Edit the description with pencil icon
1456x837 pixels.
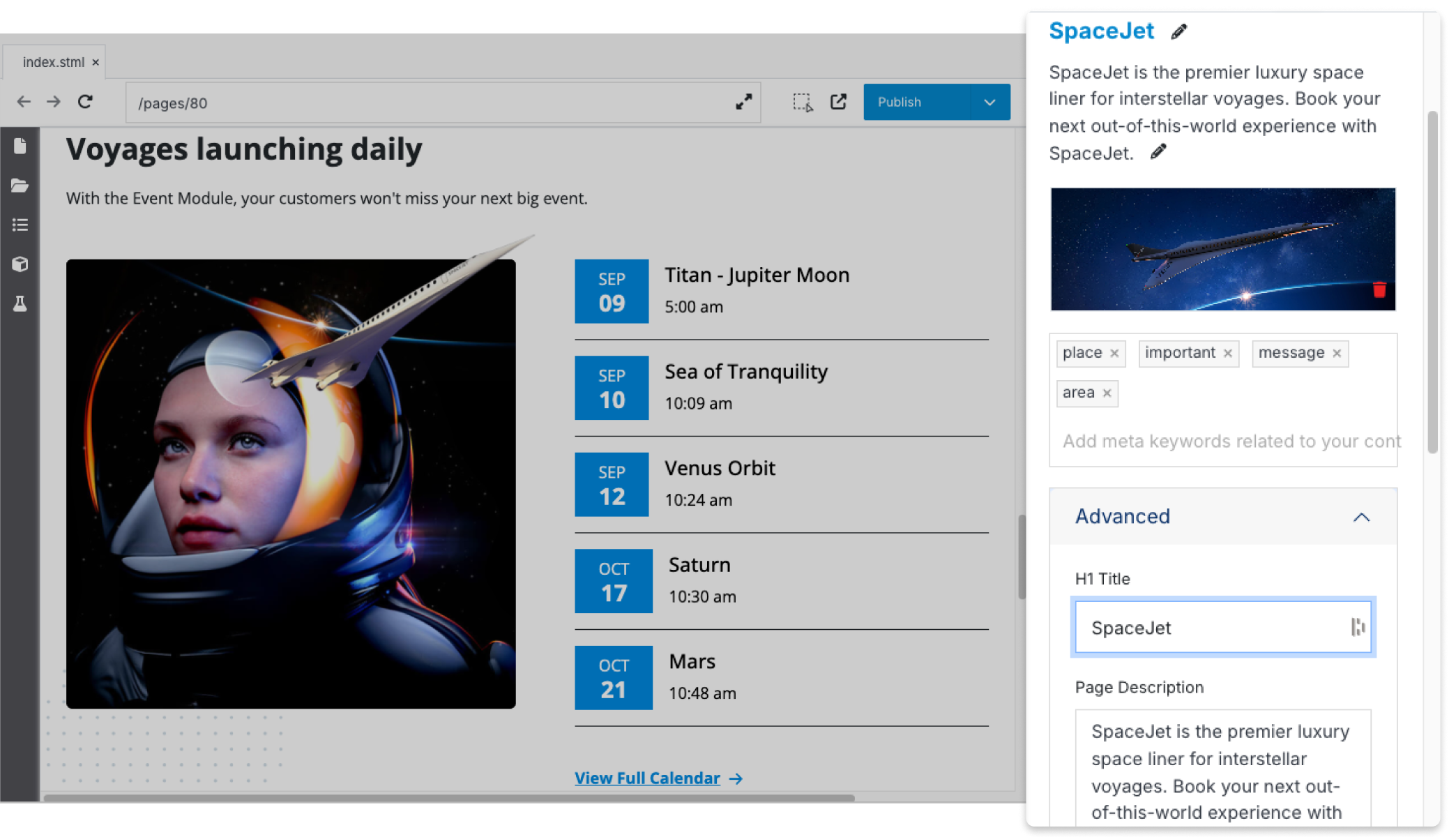tap(1158, 151)
